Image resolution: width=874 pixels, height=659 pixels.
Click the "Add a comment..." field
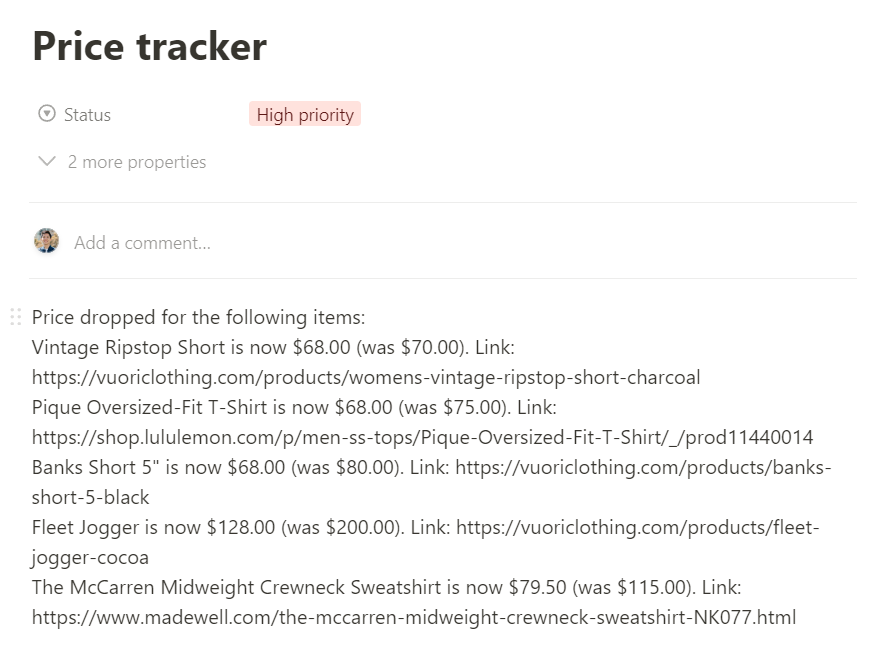(142, 242)
